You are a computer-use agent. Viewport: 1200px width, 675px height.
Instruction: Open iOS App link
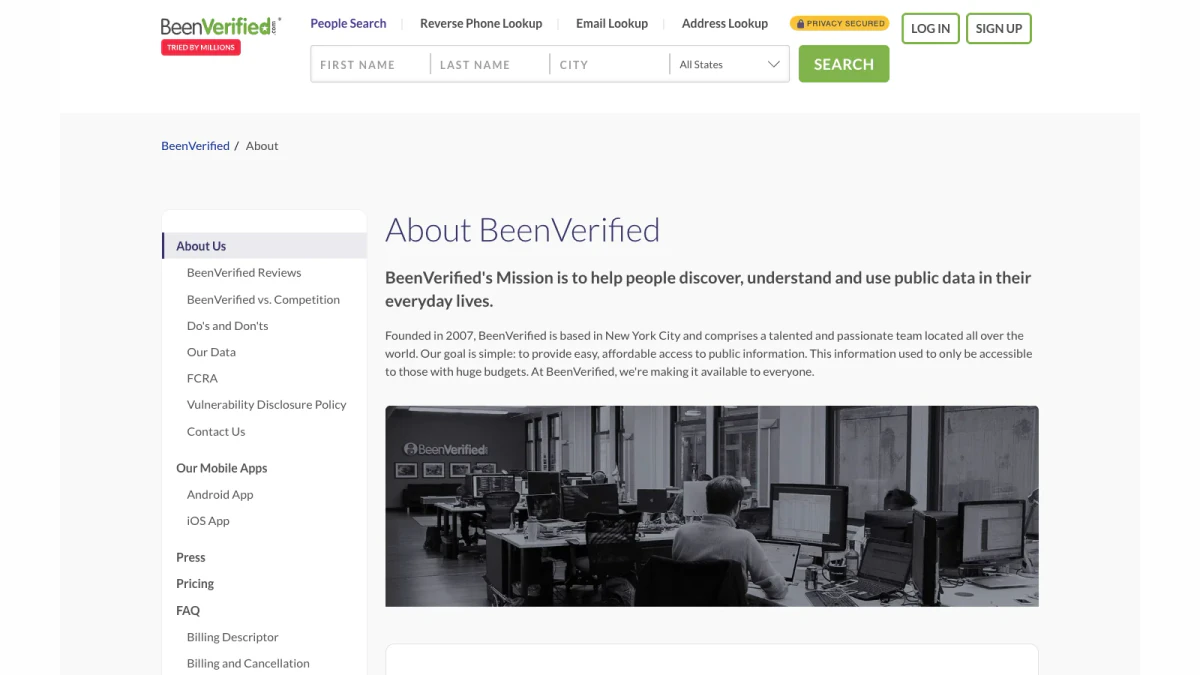pos(208,521)
